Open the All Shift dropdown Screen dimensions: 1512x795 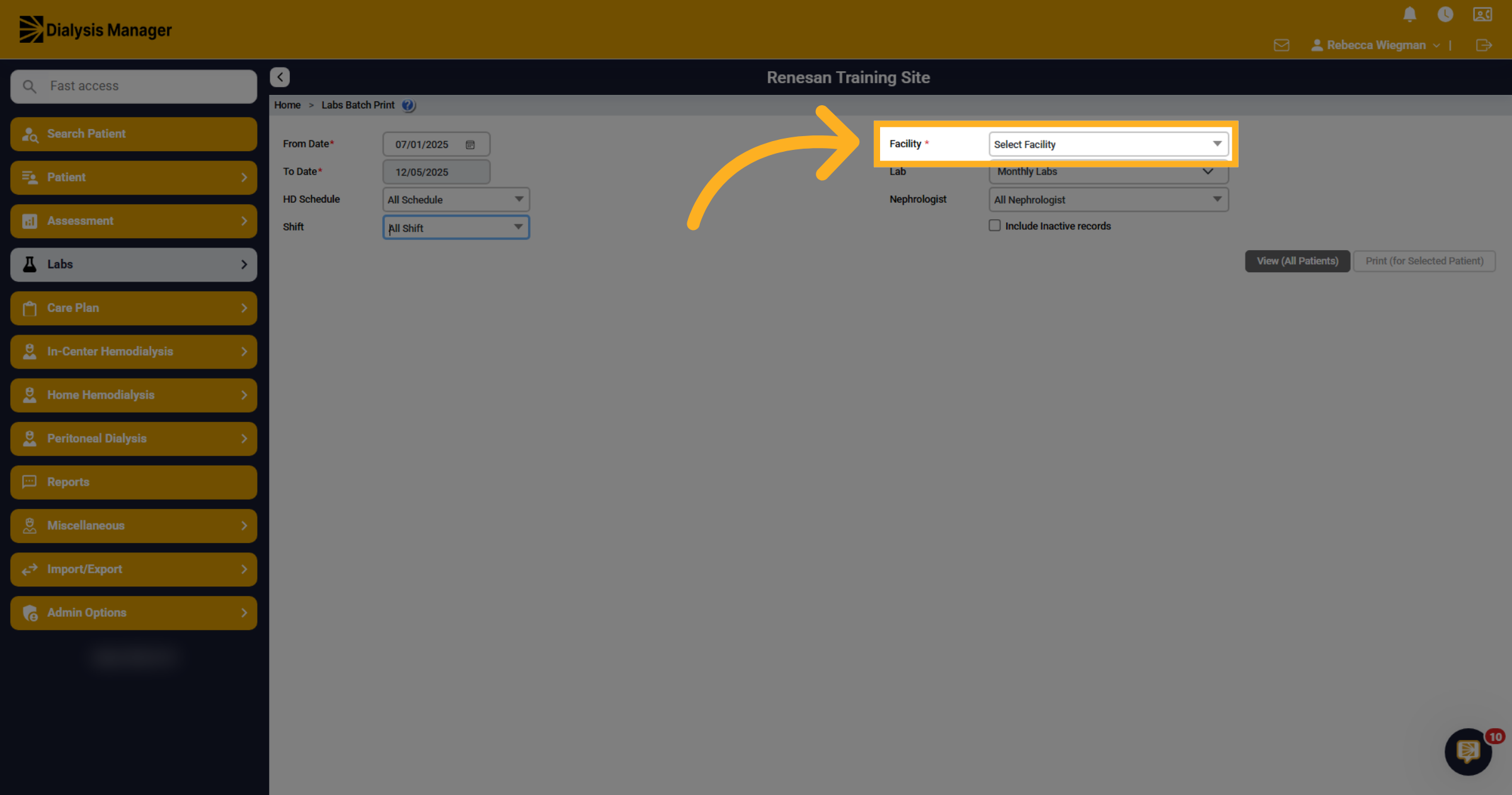(x=455, y=227)
